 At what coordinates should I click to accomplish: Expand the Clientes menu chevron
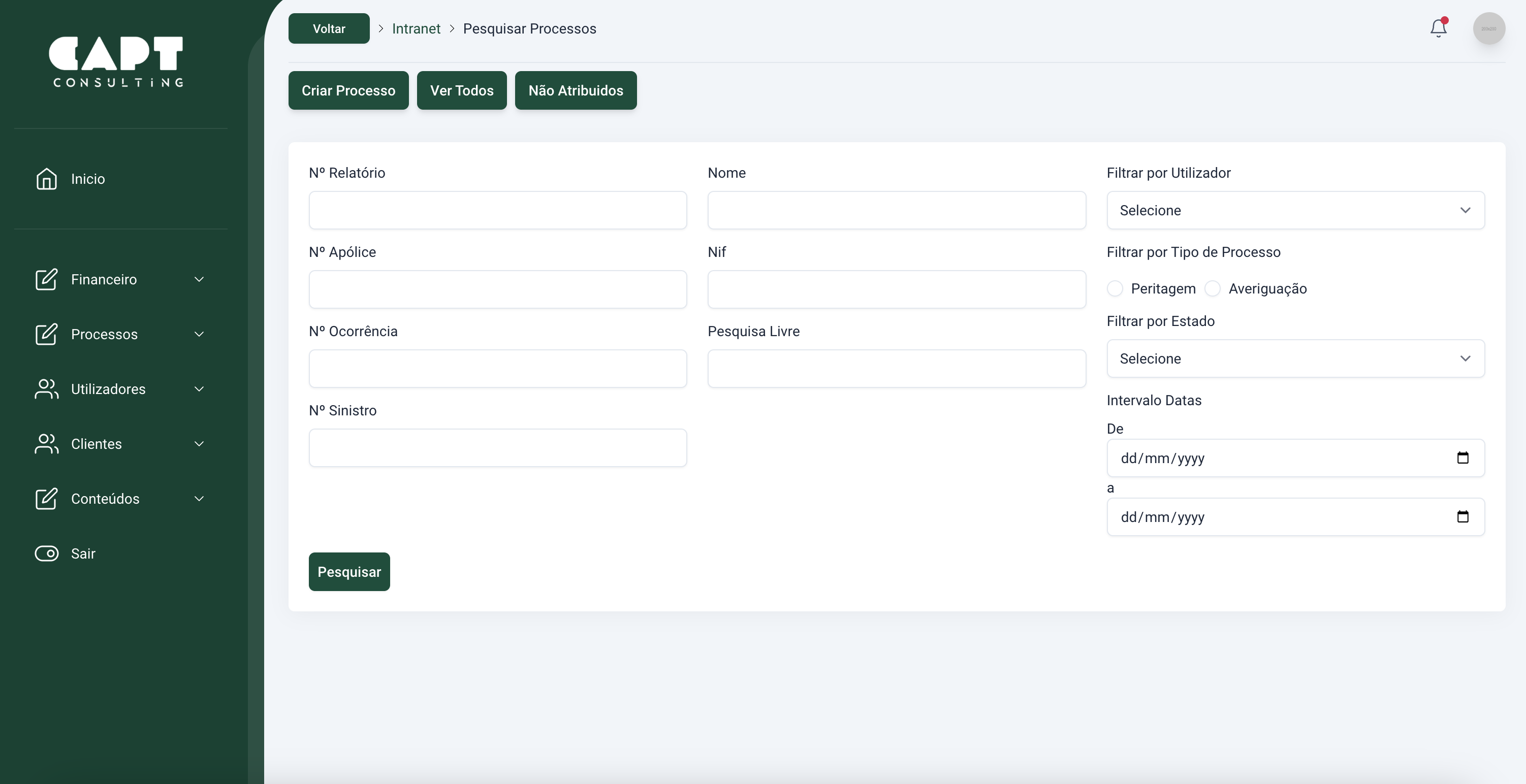[199, 444]
